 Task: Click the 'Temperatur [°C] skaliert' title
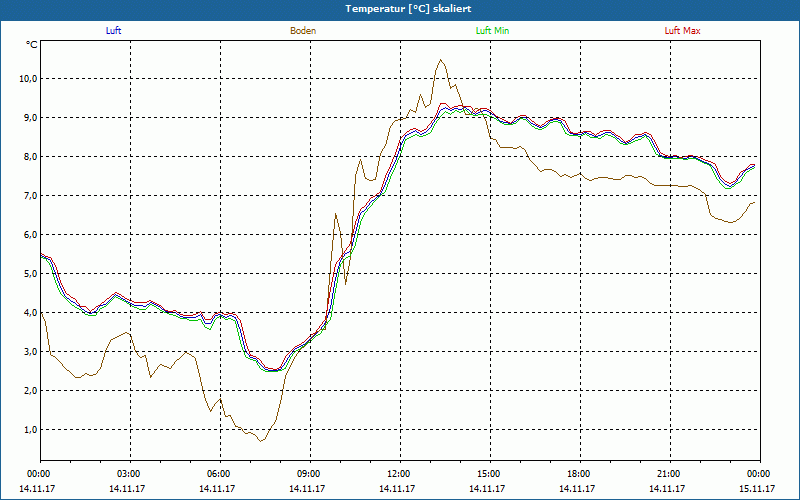pyautogui.click(x=408, y=9)
